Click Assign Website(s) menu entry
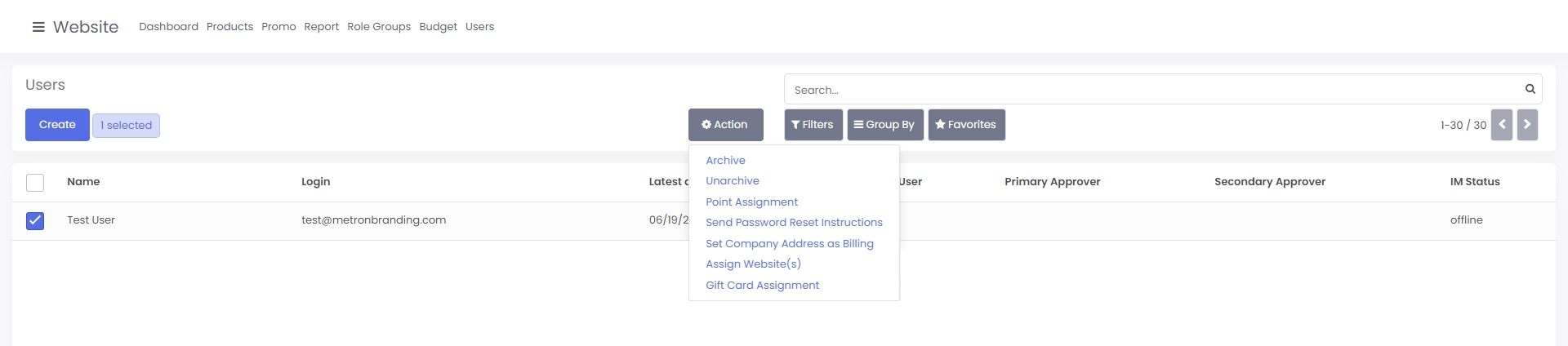This screenshot has width=1568, height=346. coord(753,264)
